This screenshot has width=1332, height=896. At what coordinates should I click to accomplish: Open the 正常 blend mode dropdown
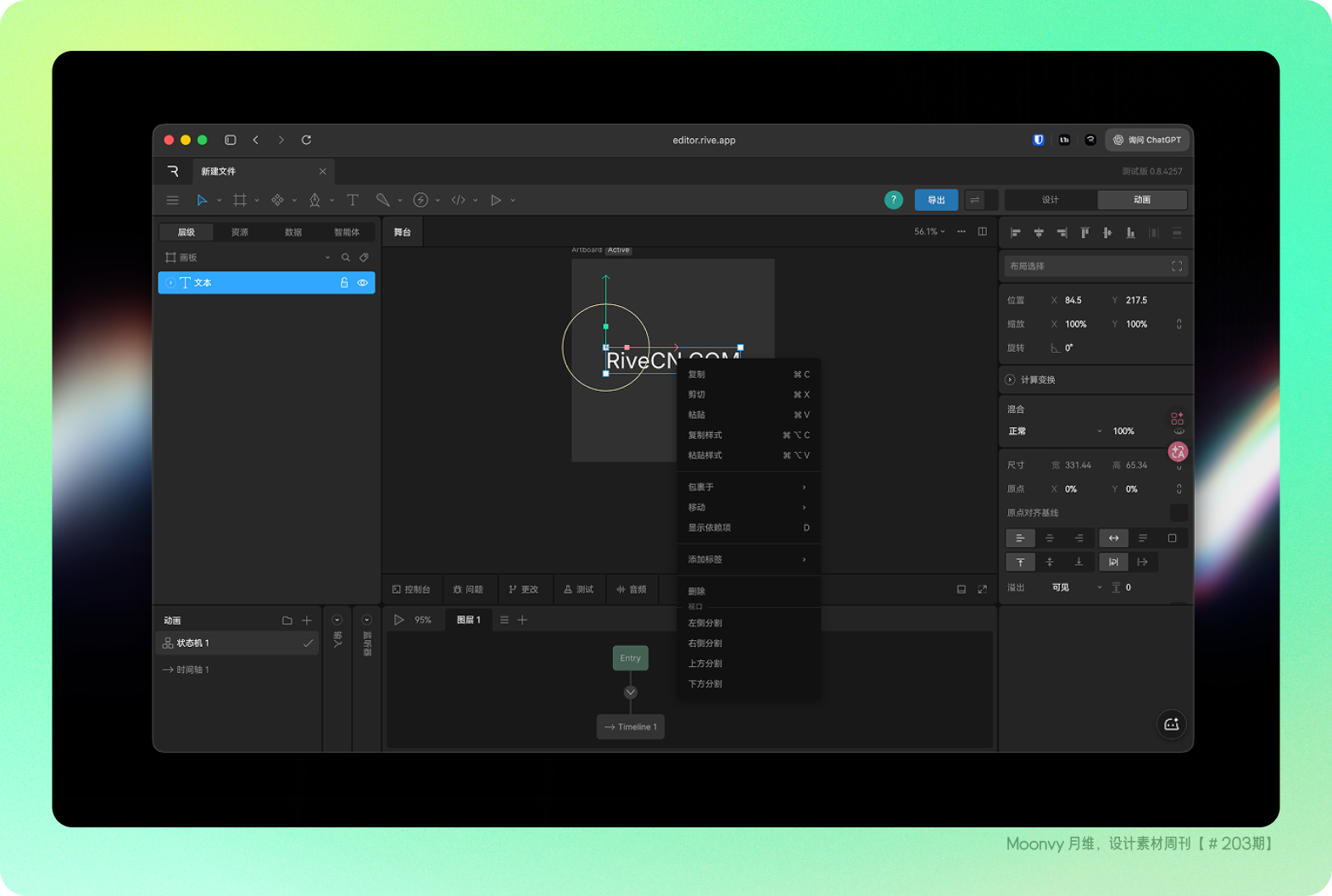coord(1055,431)
